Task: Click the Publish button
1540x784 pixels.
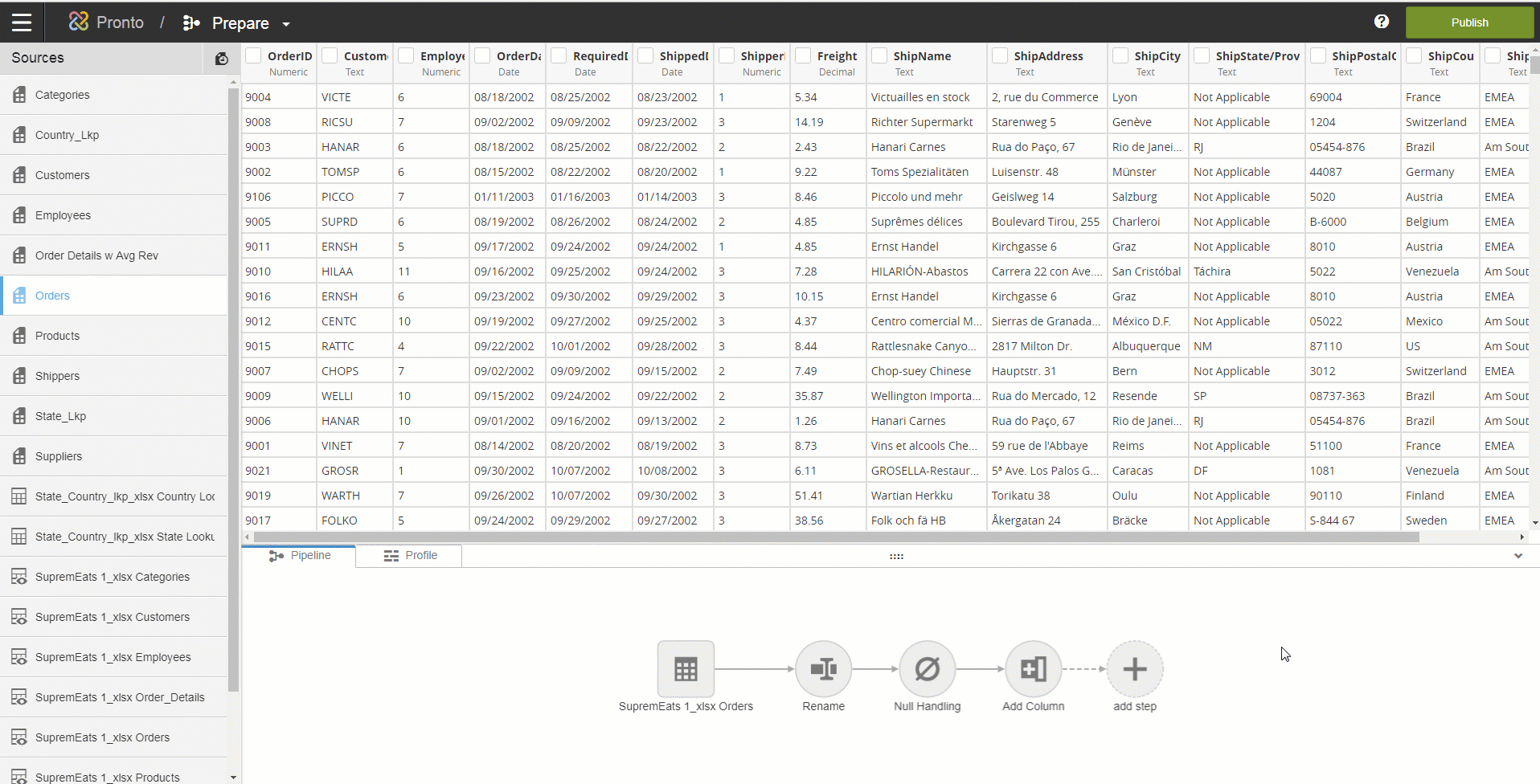Action: (x=1469, y=22)
